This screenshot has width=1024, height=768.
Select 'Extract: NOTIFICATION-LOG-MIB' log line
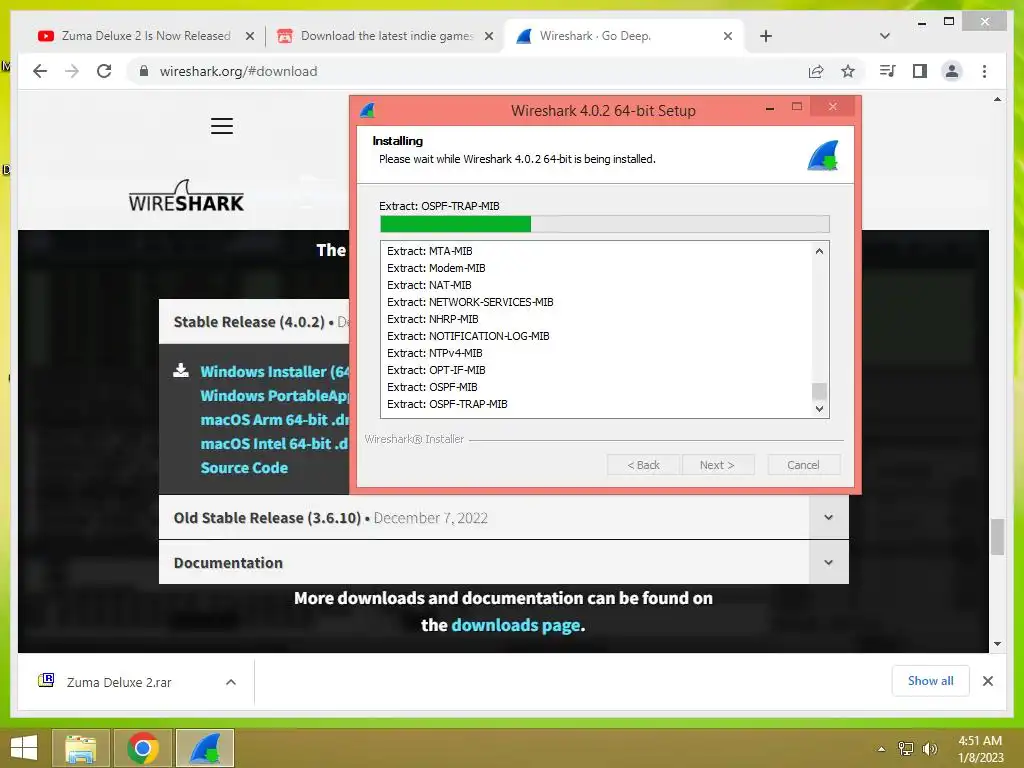468,336
